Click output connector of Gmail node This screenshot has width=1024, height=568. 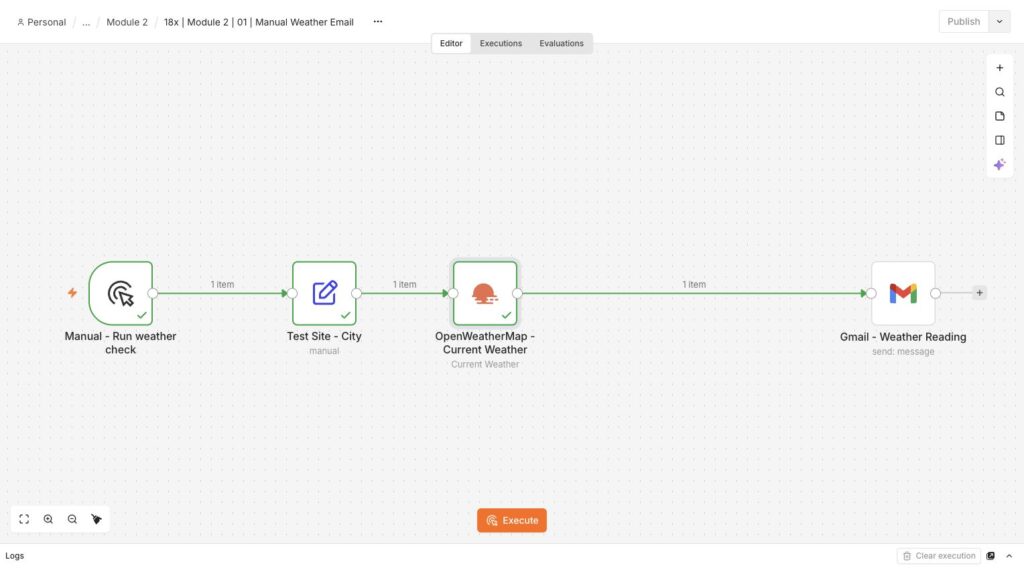click(935, 293)
